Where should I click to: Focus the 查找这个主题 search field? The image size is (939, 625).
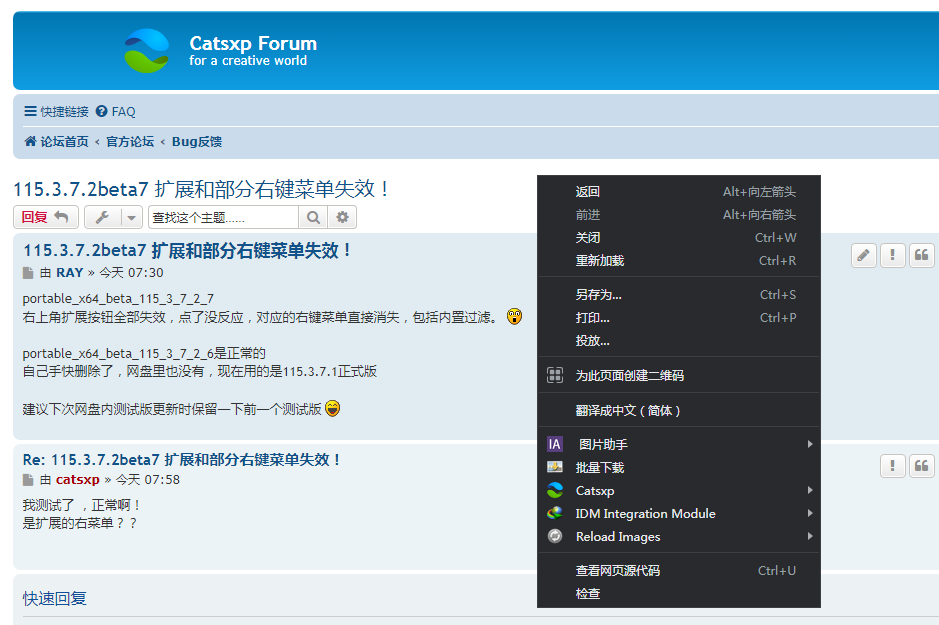223,217
